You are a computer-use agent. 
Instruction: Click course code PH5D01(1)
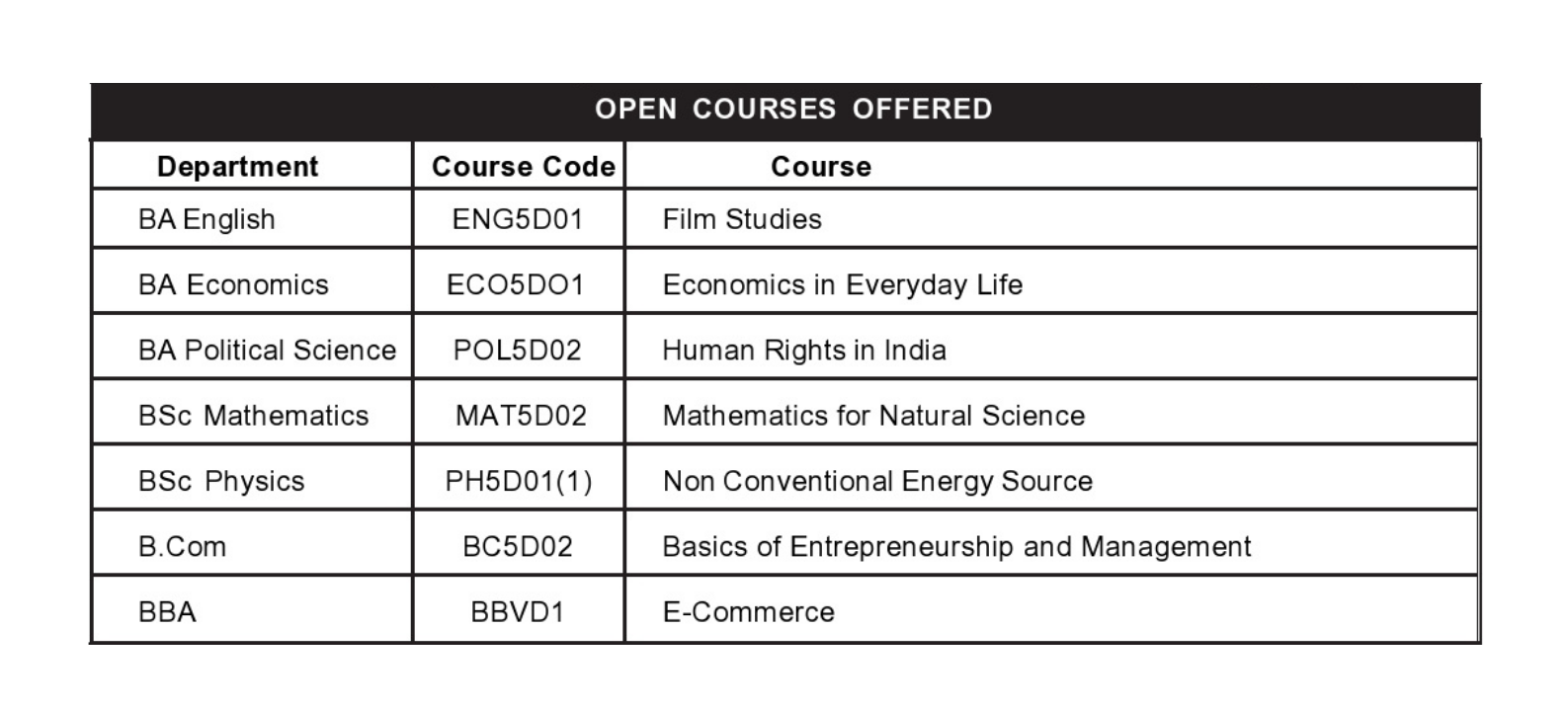coord(519,481)
